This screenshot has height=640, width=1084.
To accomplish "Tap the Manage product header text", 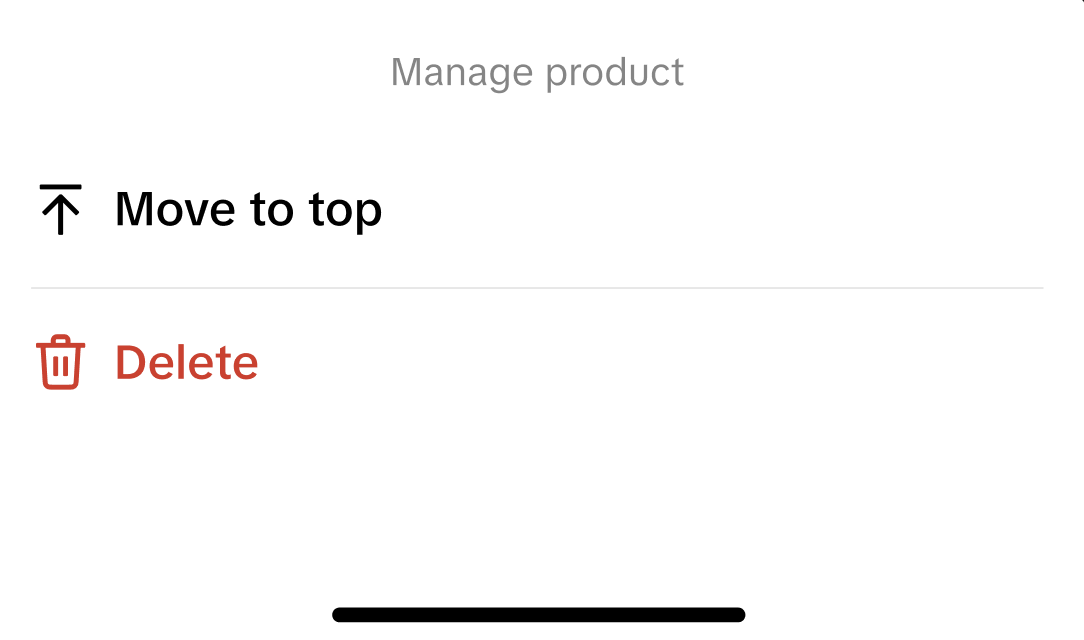I will coord(537,73).
